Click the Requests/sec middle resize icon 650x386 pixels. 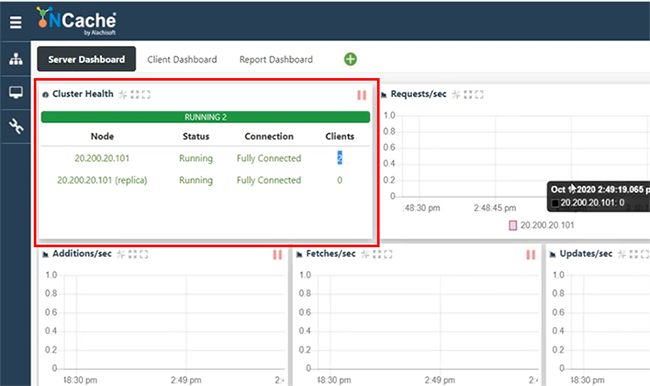click(468, 95)
